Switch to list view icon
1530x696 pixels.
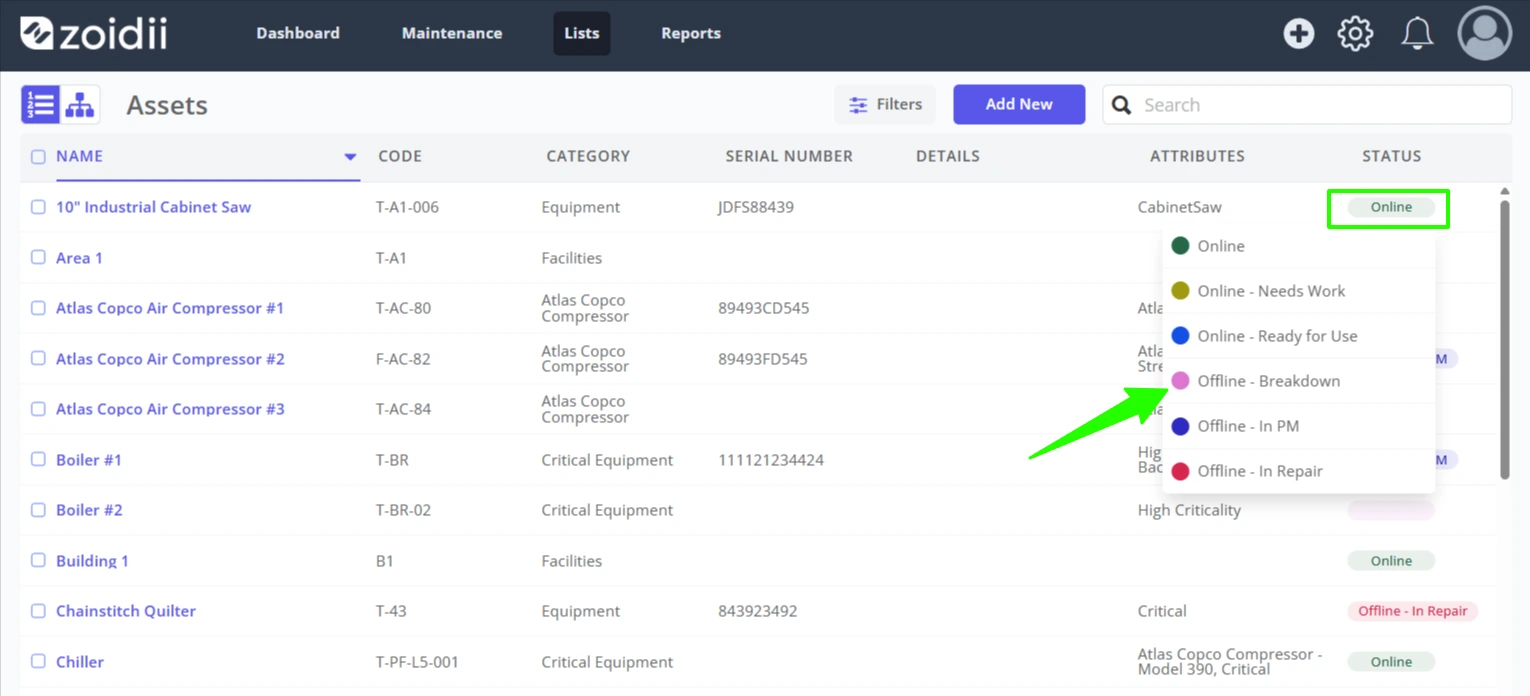[x=41, y=105]
